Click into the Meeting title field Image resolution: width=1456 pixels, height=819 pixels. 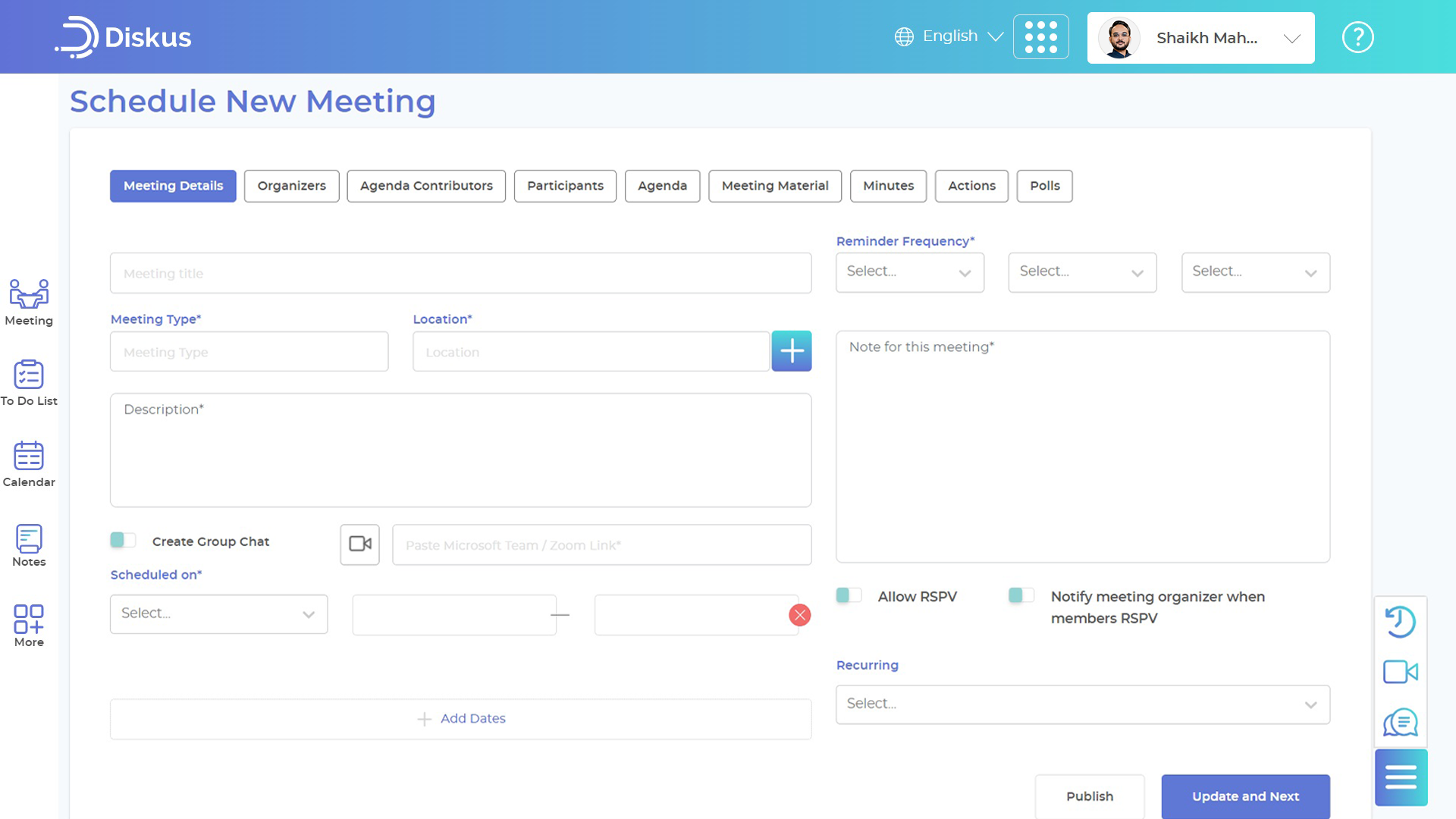point(460,273)
